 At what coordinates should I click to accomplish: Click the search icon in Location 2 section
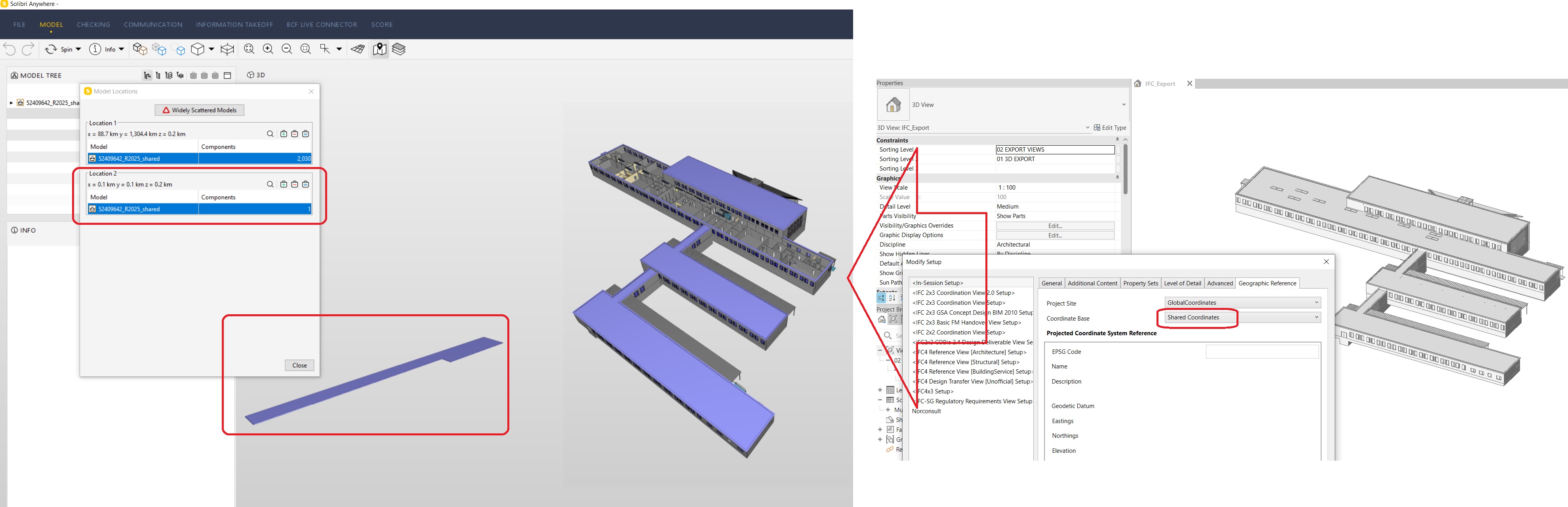[270, 184]
